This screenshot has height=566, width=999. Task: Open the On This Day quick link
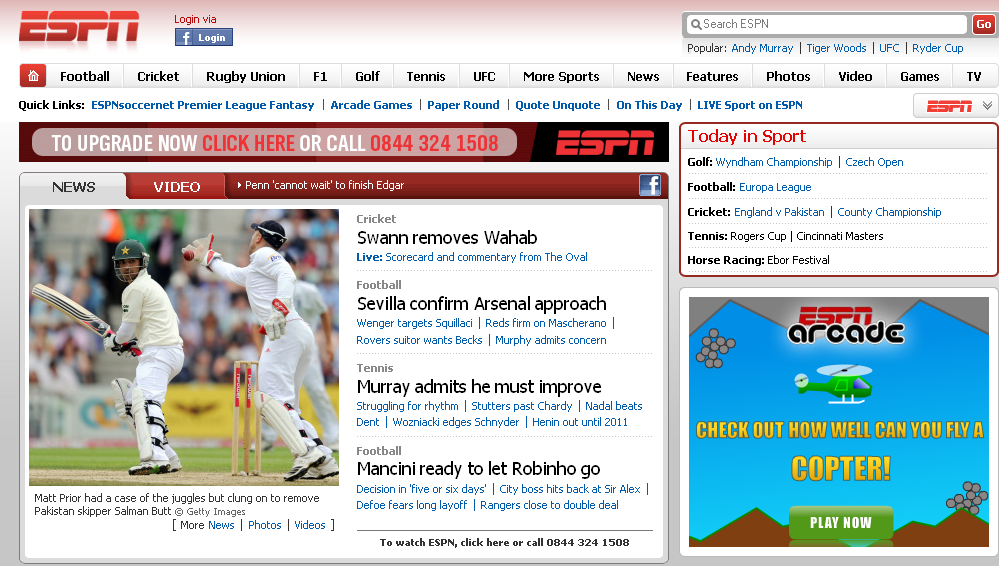coord(649,105)
